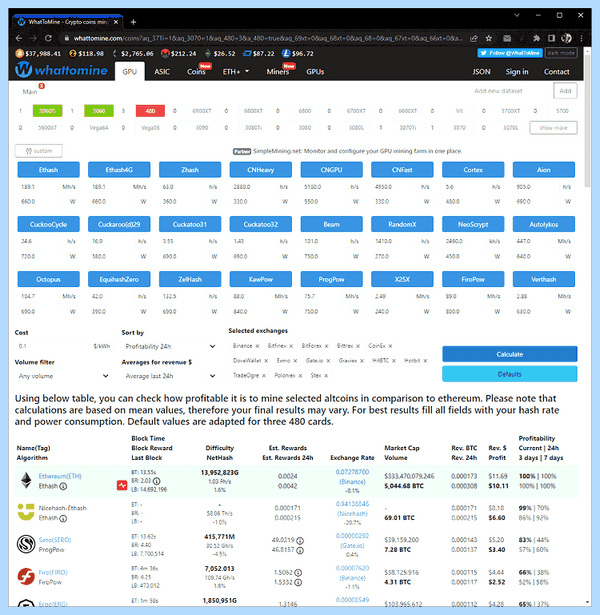
Task: Toggle the Octopus algorithm button
Action: [48, 279]
